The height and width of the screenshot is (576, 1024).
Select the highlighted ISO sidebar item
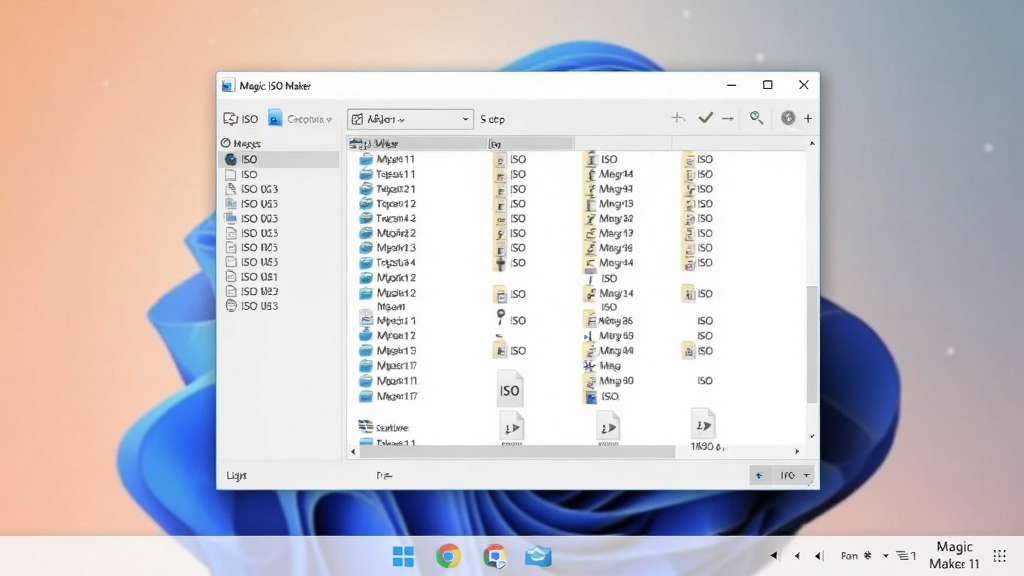point(279,159)
